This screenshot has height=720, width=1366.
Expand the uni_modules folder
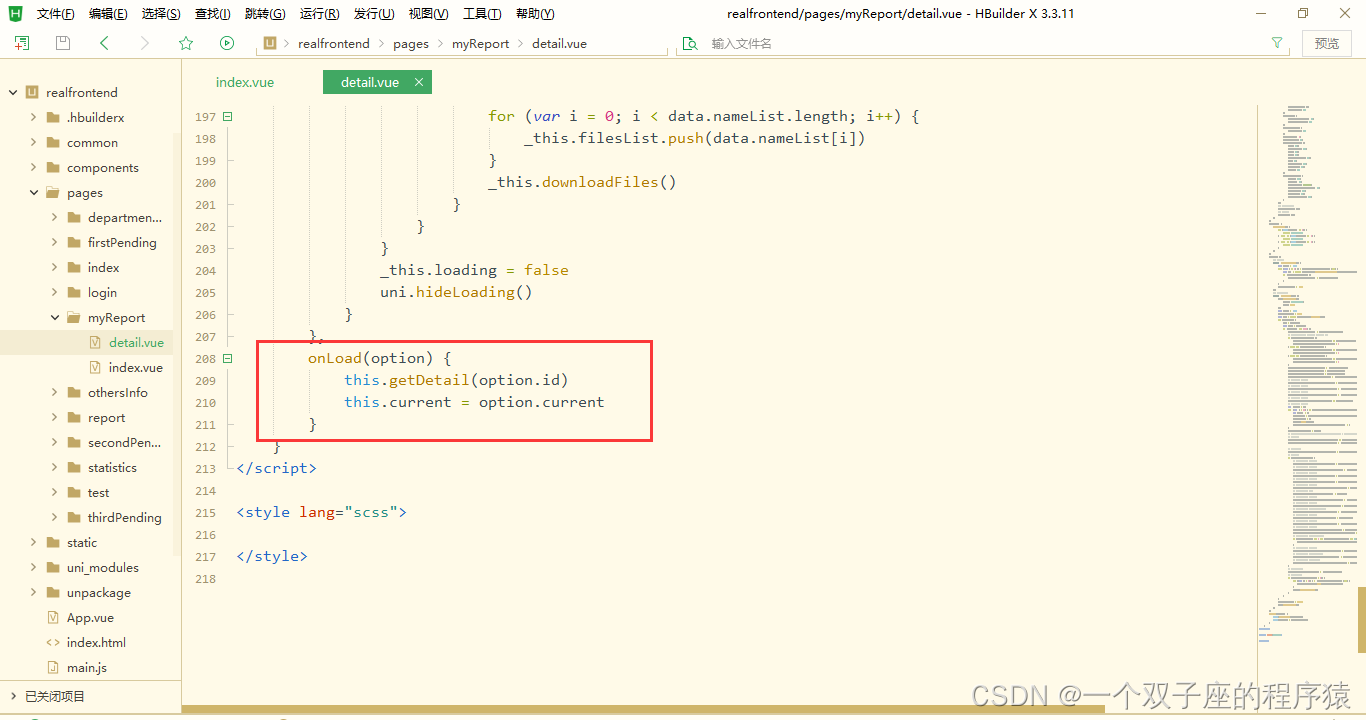click(x=33, y=567)
